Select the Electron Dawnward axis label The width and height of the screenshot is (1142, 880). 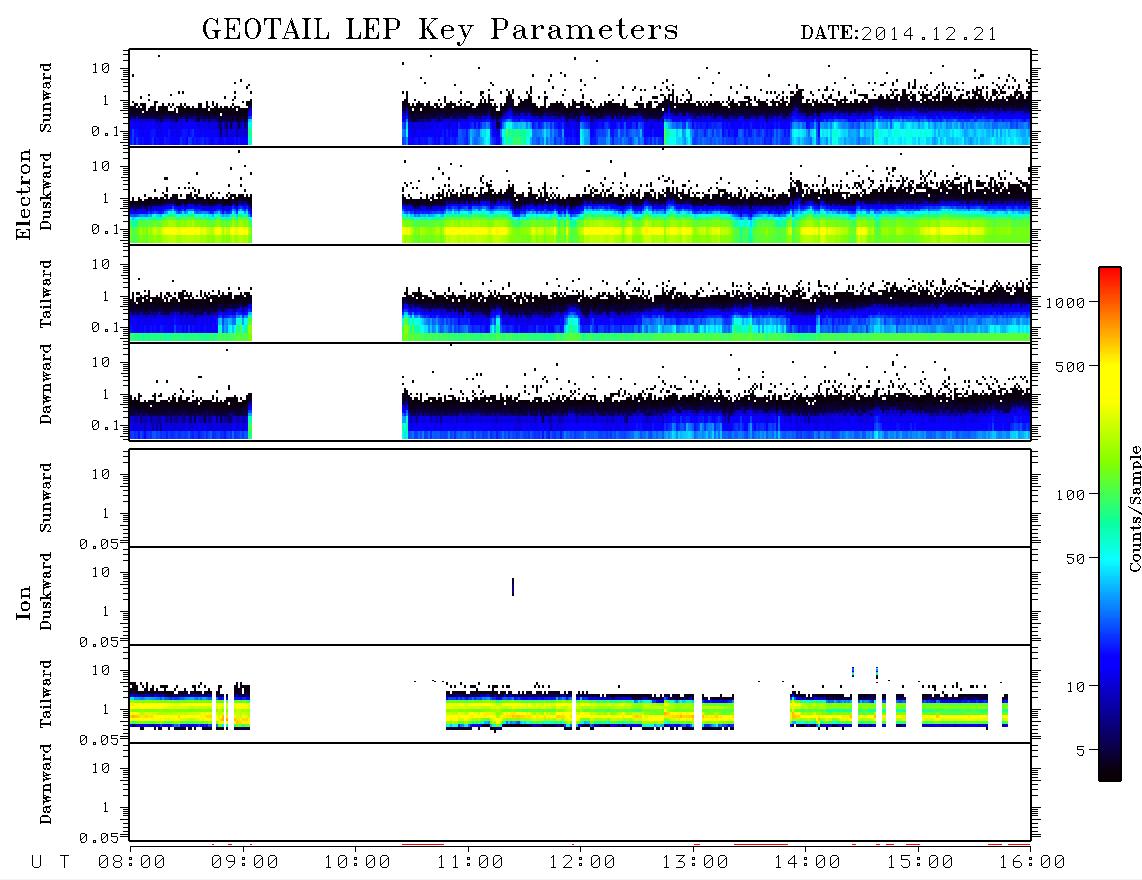point(46,384)
